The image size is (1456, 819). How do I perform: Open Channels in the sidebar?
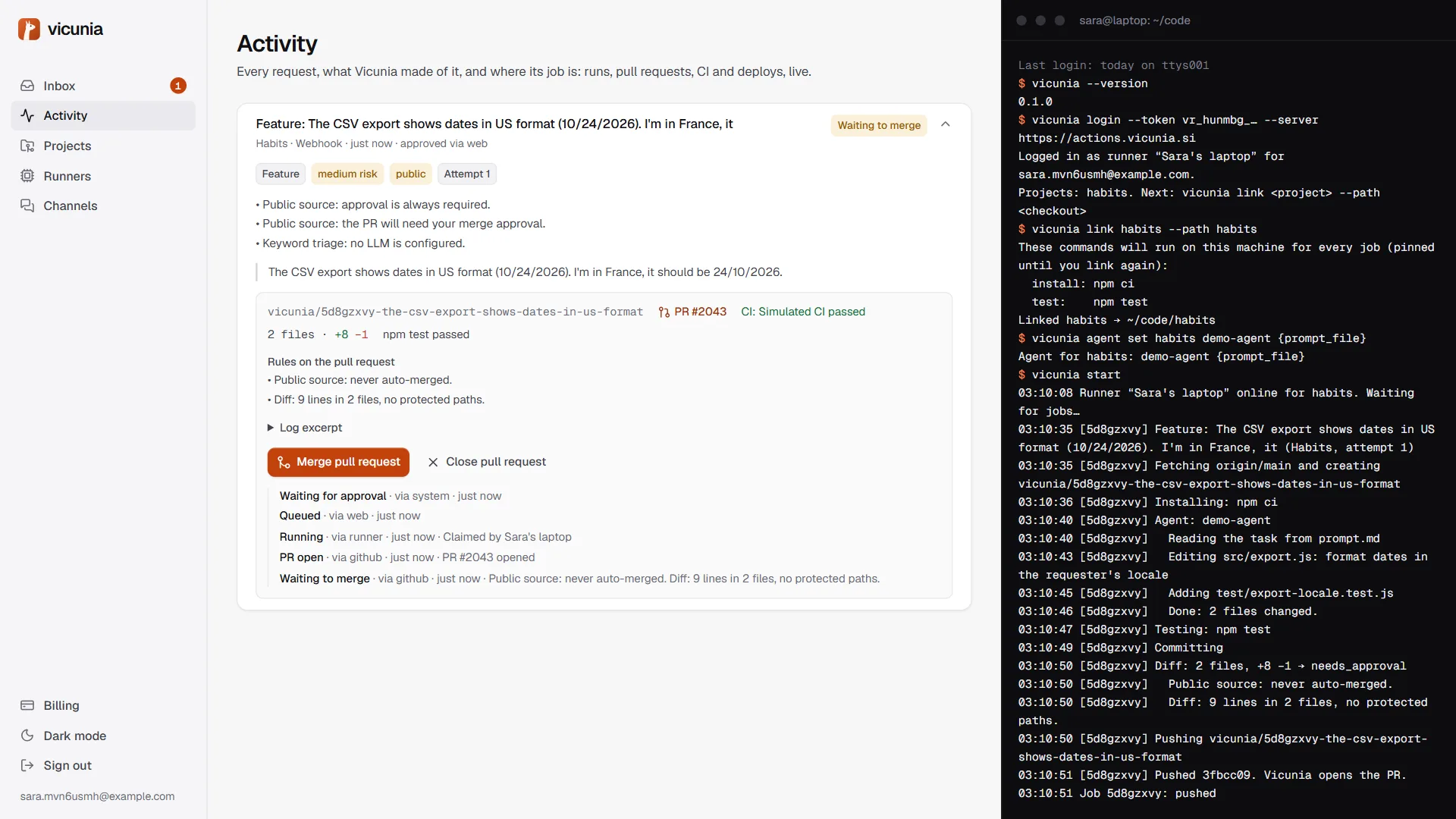coord(103,206)
